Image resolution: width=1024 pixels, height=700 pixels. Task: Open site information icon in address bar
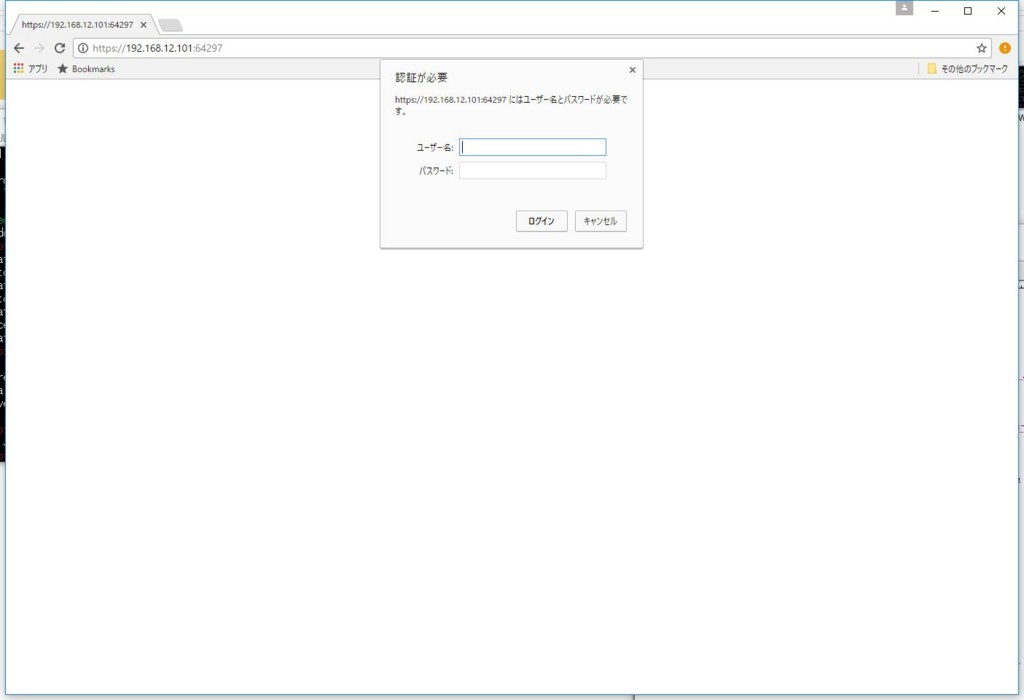click(x=83, y=48)
